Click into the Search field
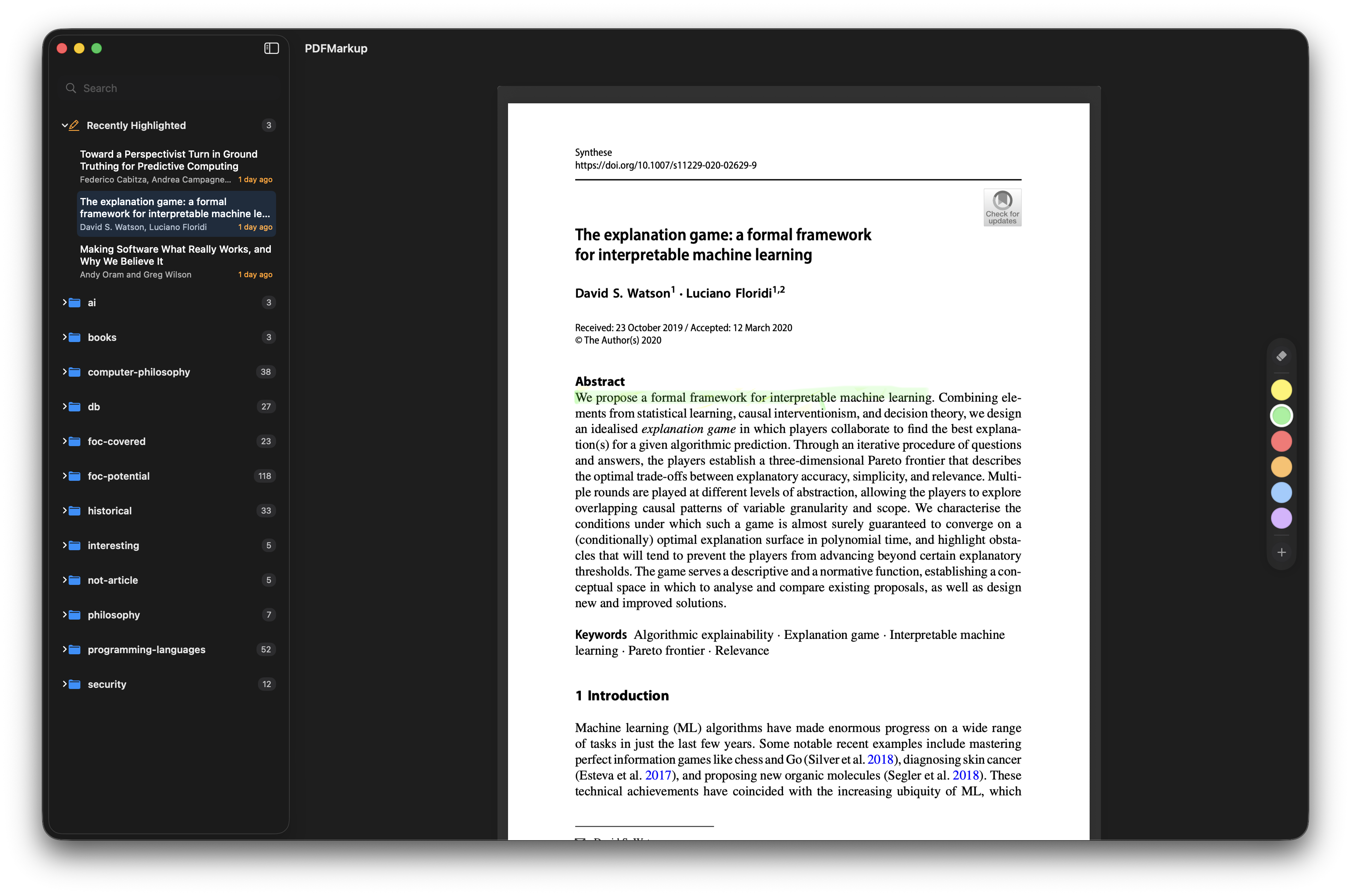This screenshot has height=896, width=1351. pos(172,88)
